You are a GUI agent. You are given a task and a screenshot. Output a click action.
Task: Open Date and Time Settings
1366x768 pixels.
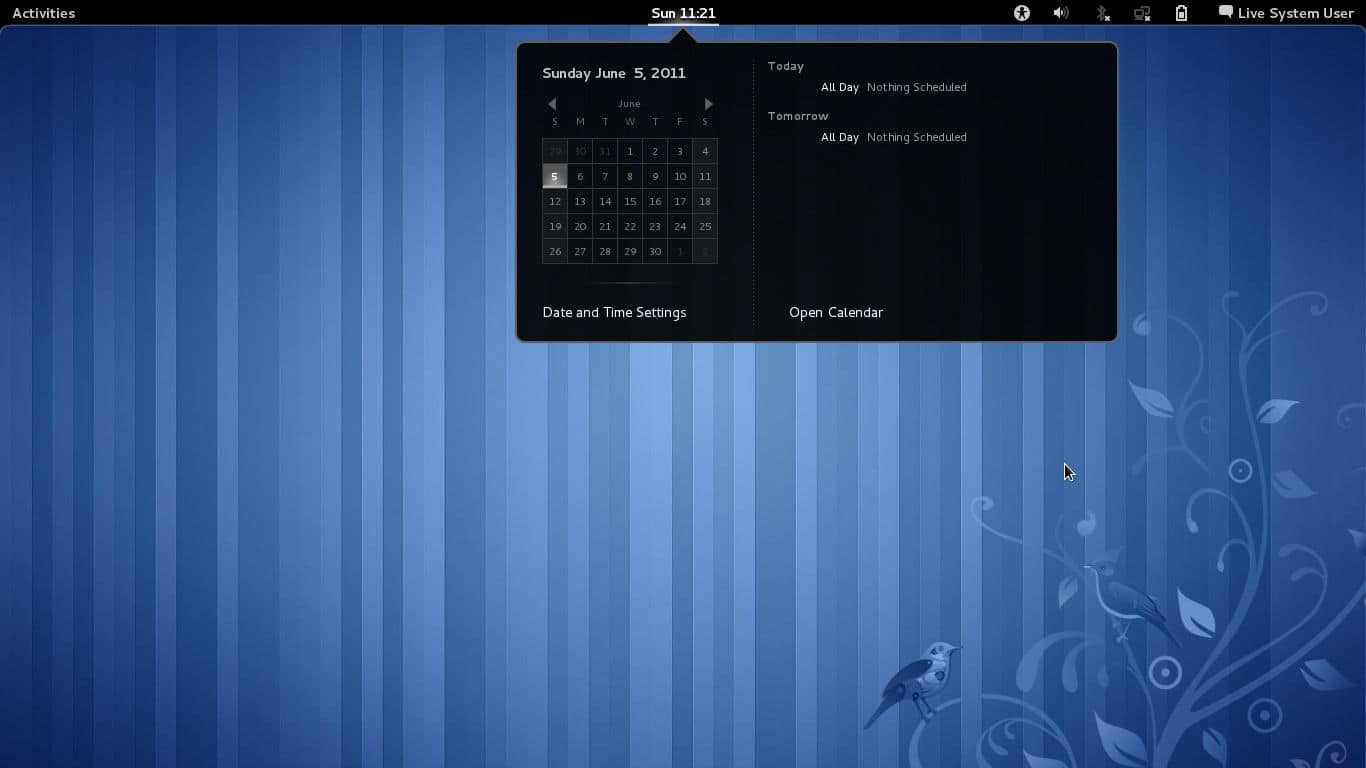click(614, 312)
